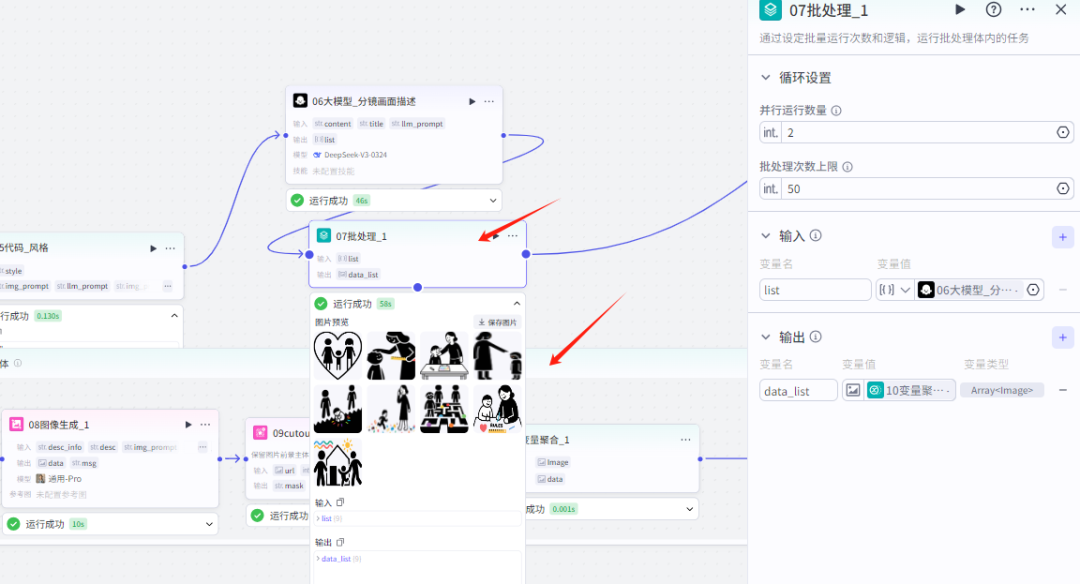Click the heart-shaped family image thumbnail
The height and width of the screenshot is (584, 1080).
click(x=338, y=355)
